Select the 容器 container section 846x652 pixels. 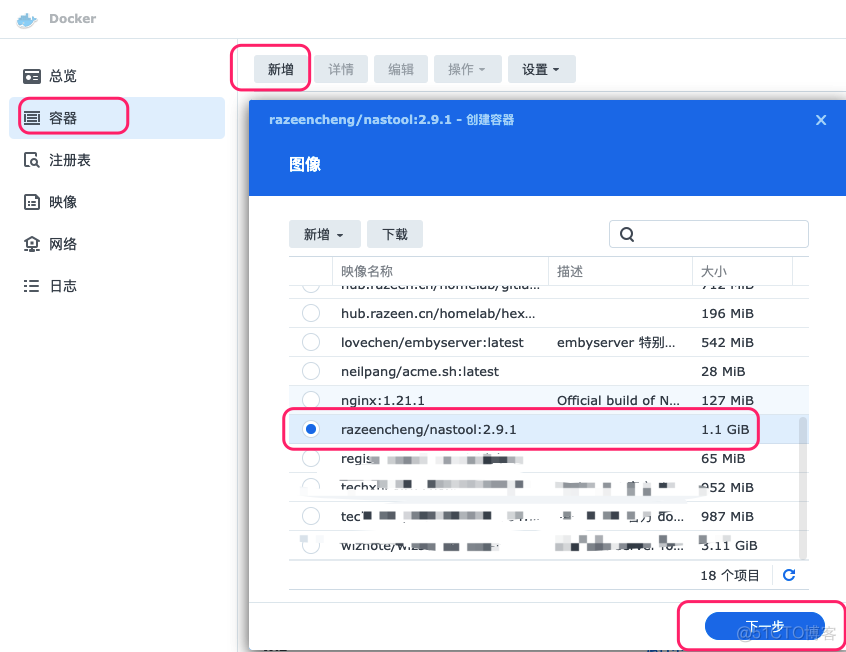[62, 117]
